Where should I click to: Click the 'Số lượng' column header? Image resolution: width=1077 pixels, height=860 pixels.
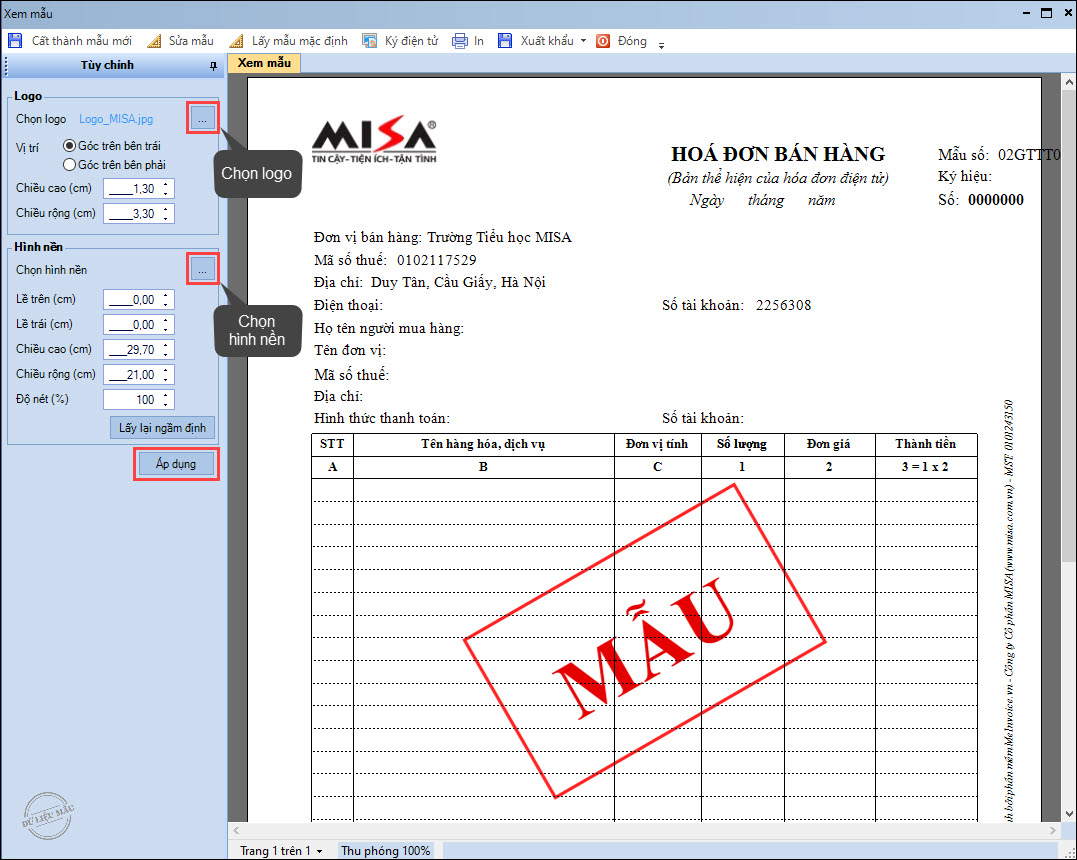click(742, 444)
